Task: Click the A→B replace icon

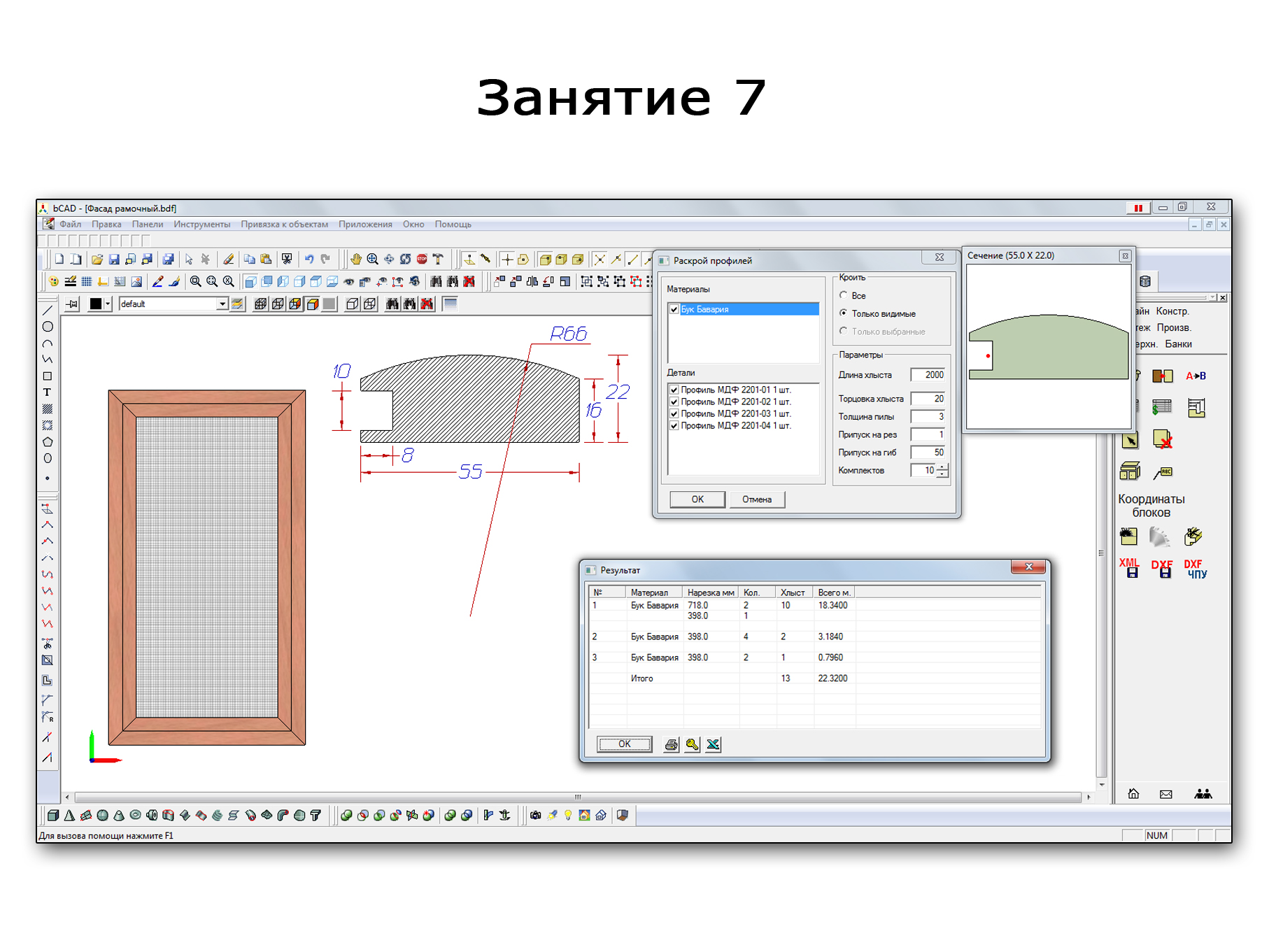Action: coord(1196,376)
